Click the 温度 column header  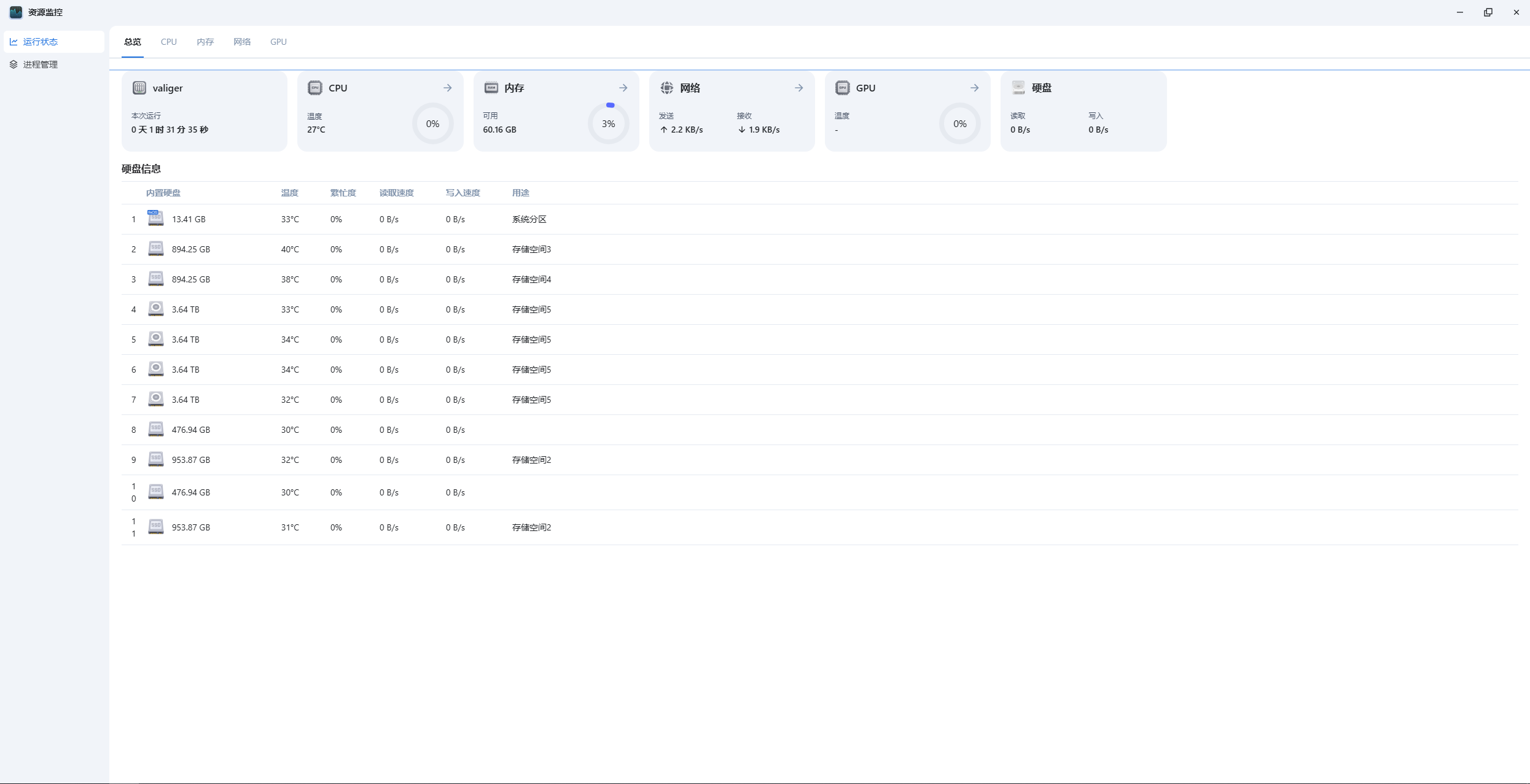pos(289,193)
